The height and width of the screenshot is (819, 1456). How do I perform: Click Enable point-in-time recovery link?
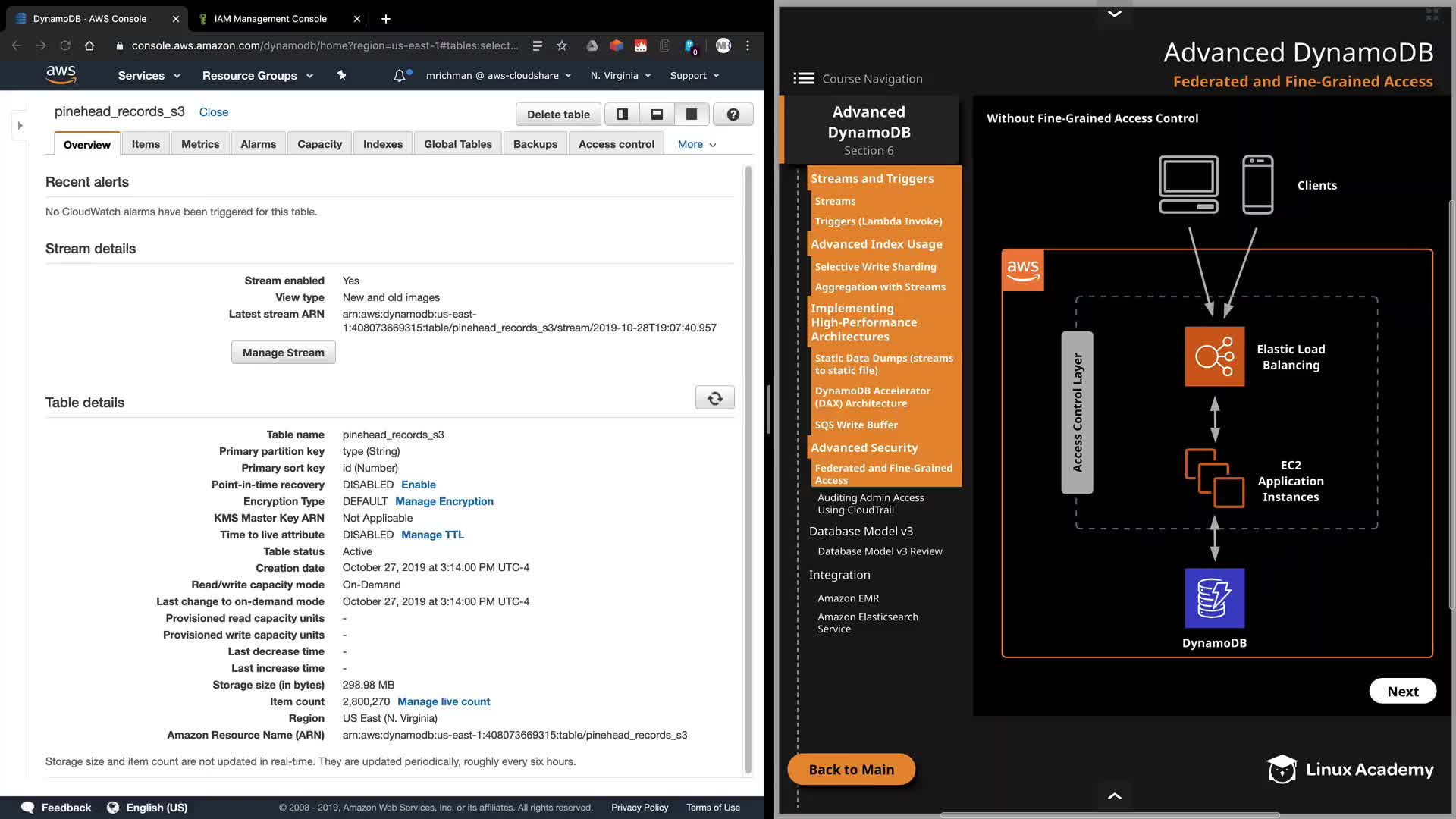point(418,485)
